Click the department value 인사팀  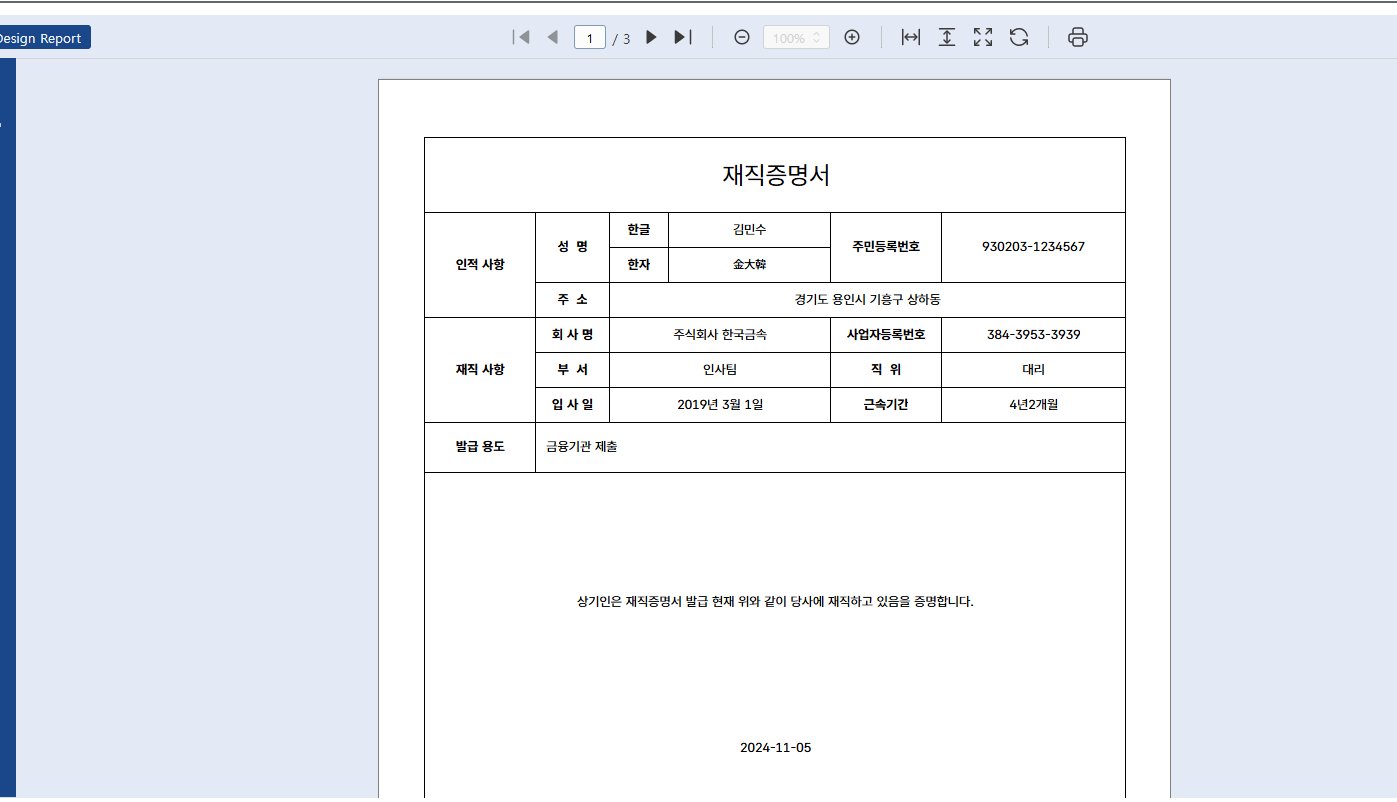[x=720, y=370]
